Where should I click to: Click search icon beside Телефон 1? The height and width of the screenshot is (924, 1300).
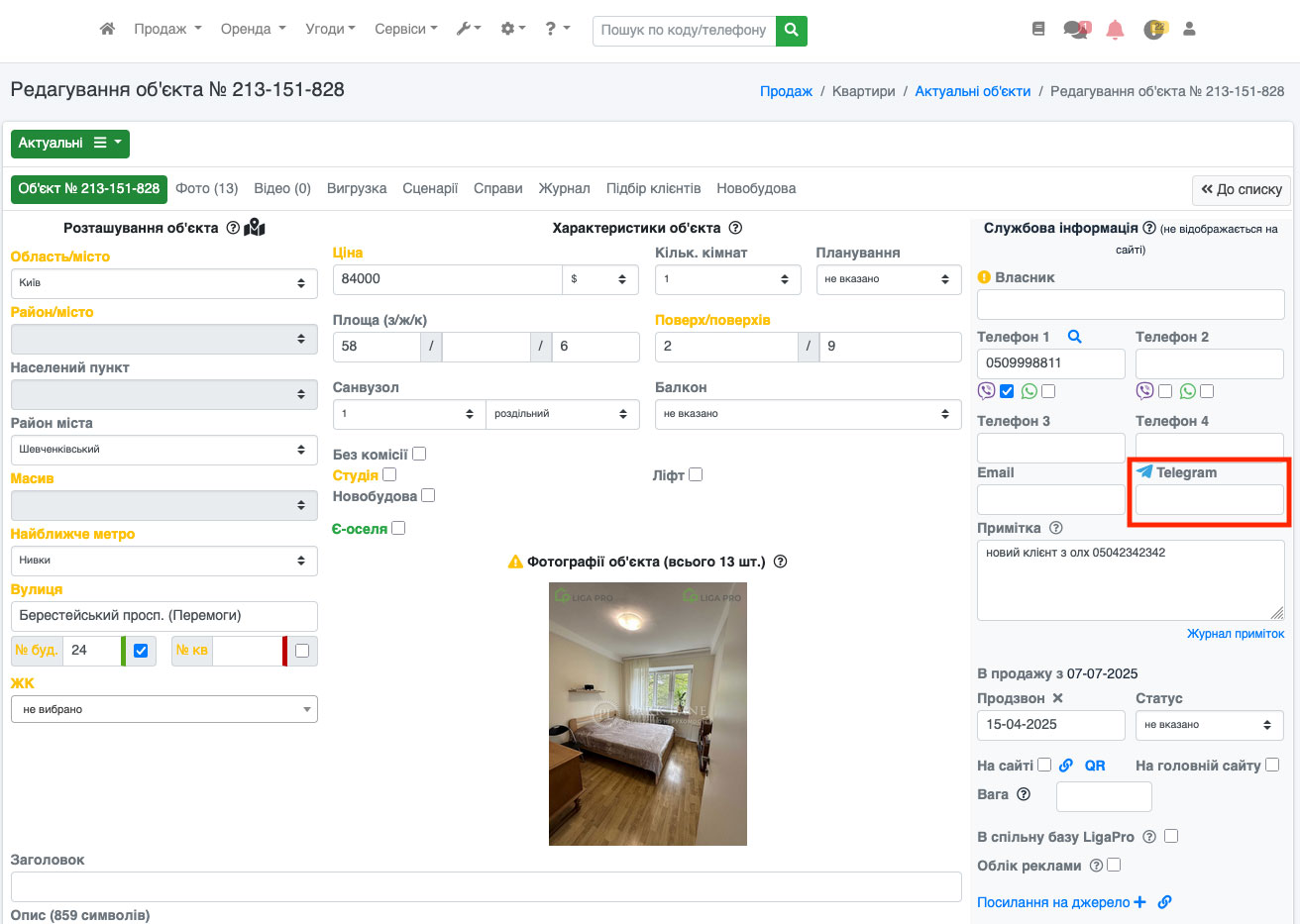1074,337
